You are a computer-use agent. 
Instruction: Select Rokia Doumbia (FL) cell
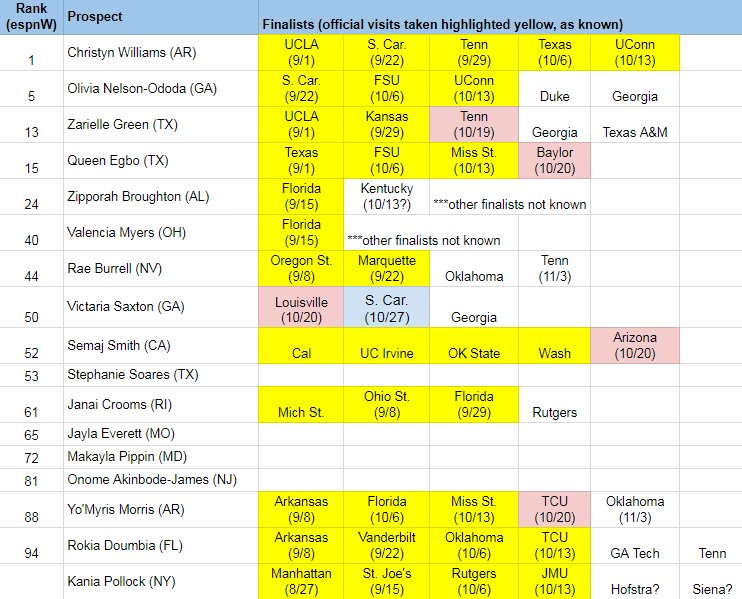(161, 546)
